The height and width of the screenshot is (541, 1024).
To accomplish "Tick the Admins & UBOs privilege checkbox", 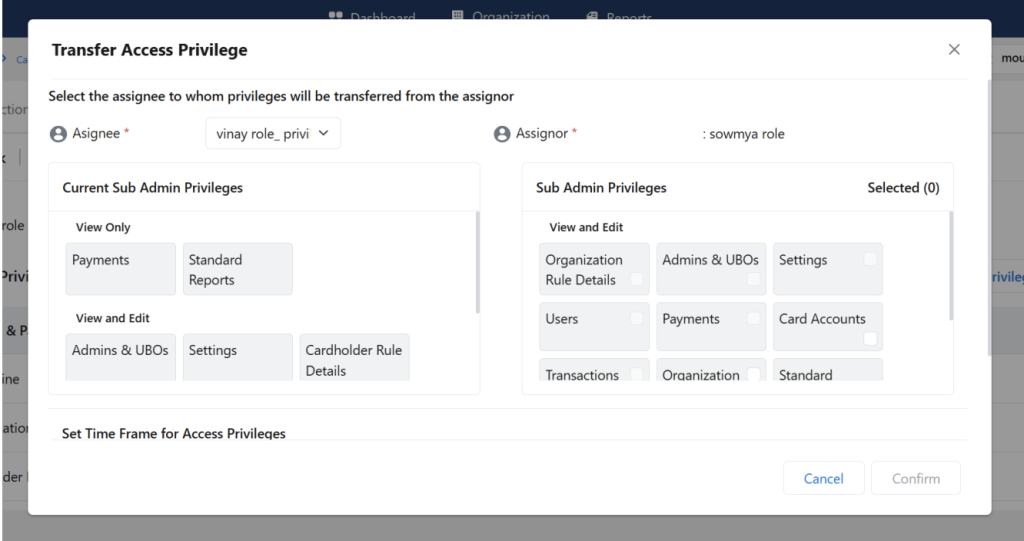I will click(x=753, y=279).
